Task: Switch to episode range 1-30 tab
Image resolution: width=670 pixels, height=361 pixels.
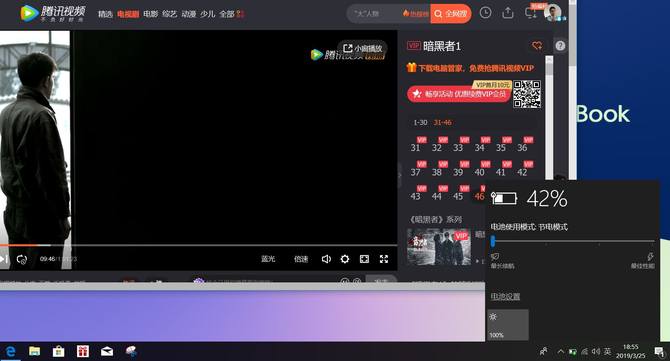Action: [420, 123]
